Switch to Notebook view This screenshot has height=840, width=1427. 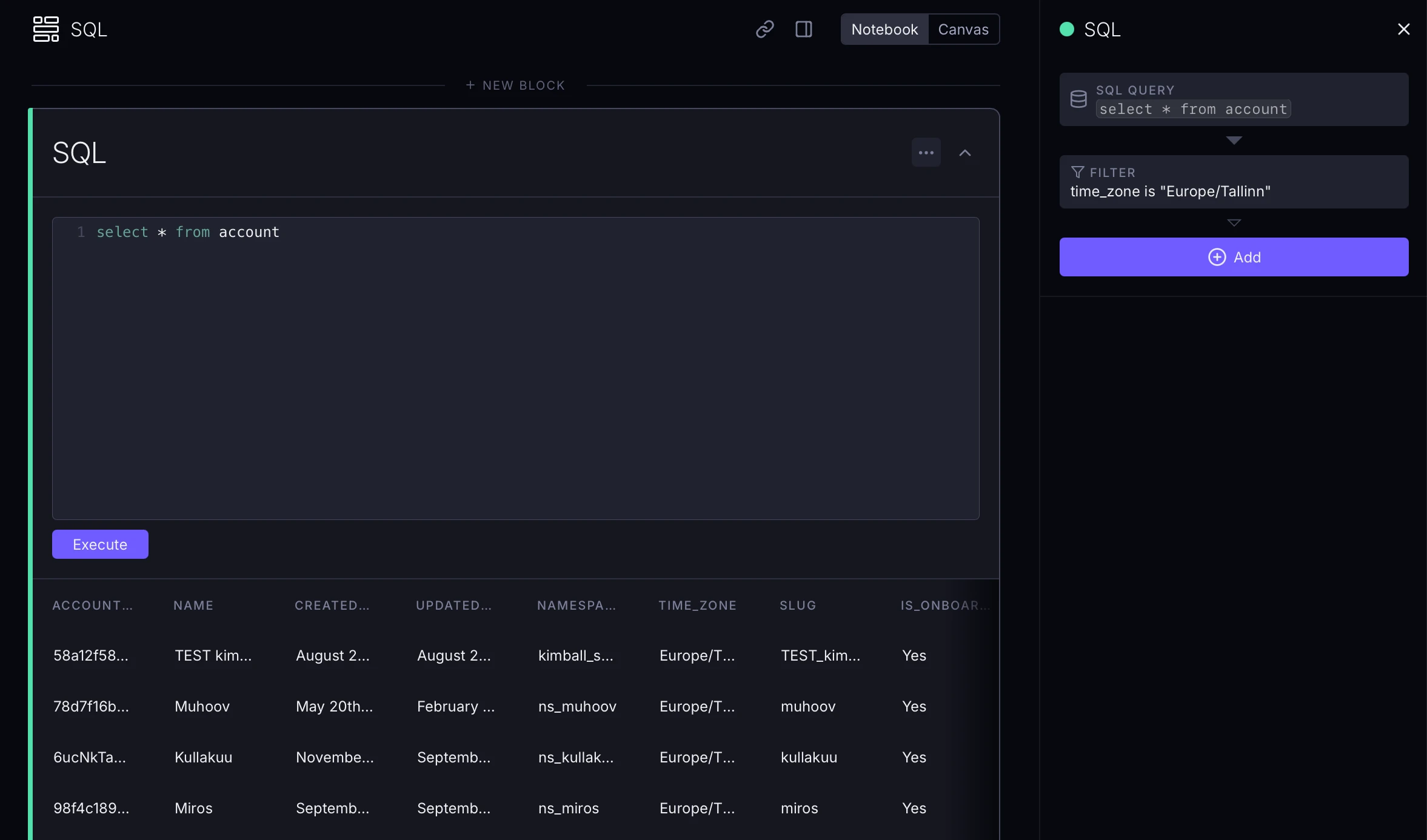tap(884, 29)
